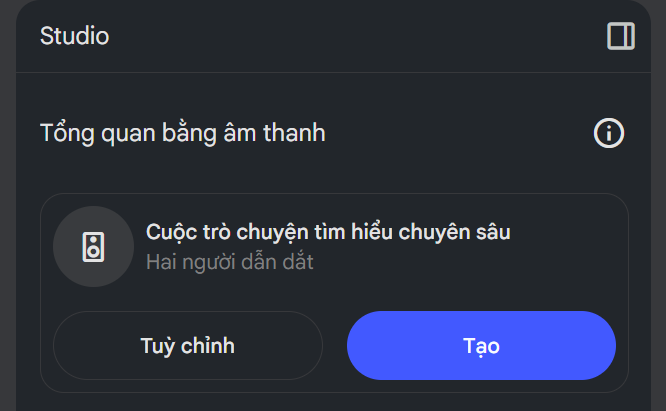
Task: Click the Tuỳ chỉnh button
Action: pos(188,345)
